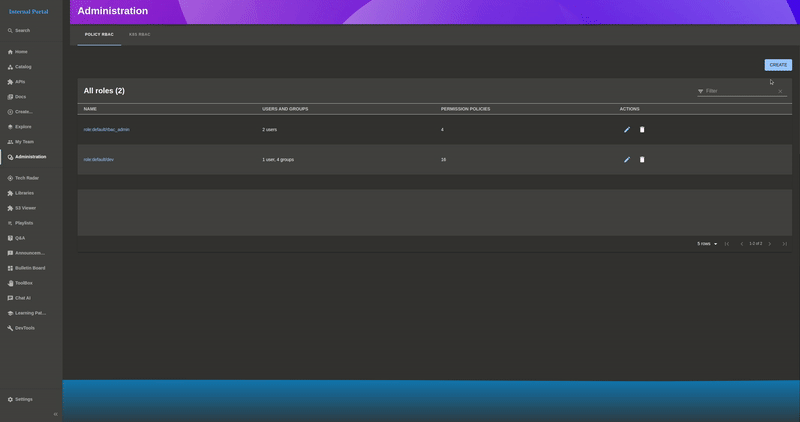Jump to the last page of roles
Screen dimensions: 800x422
coord(784,244)
